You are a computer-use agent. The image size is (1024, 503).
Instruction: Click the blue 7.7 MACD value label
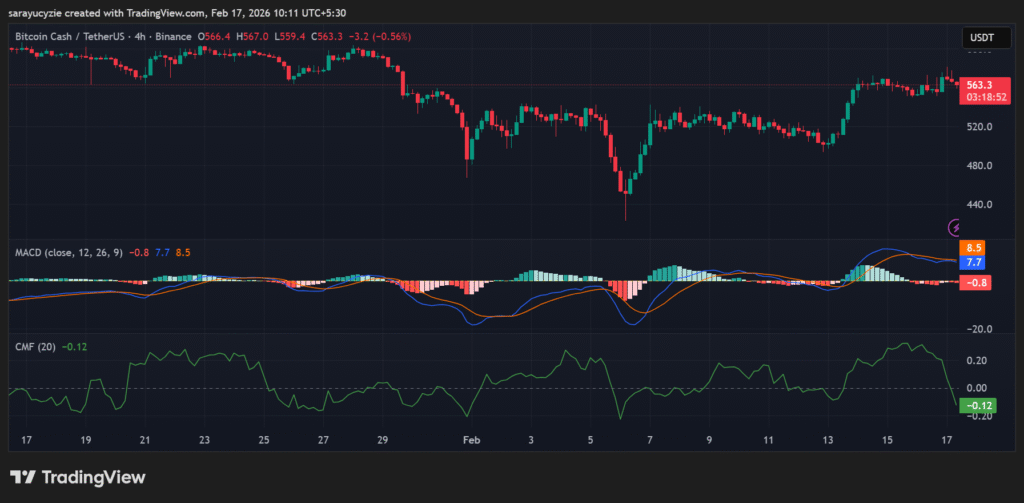(x=973, y=262)
